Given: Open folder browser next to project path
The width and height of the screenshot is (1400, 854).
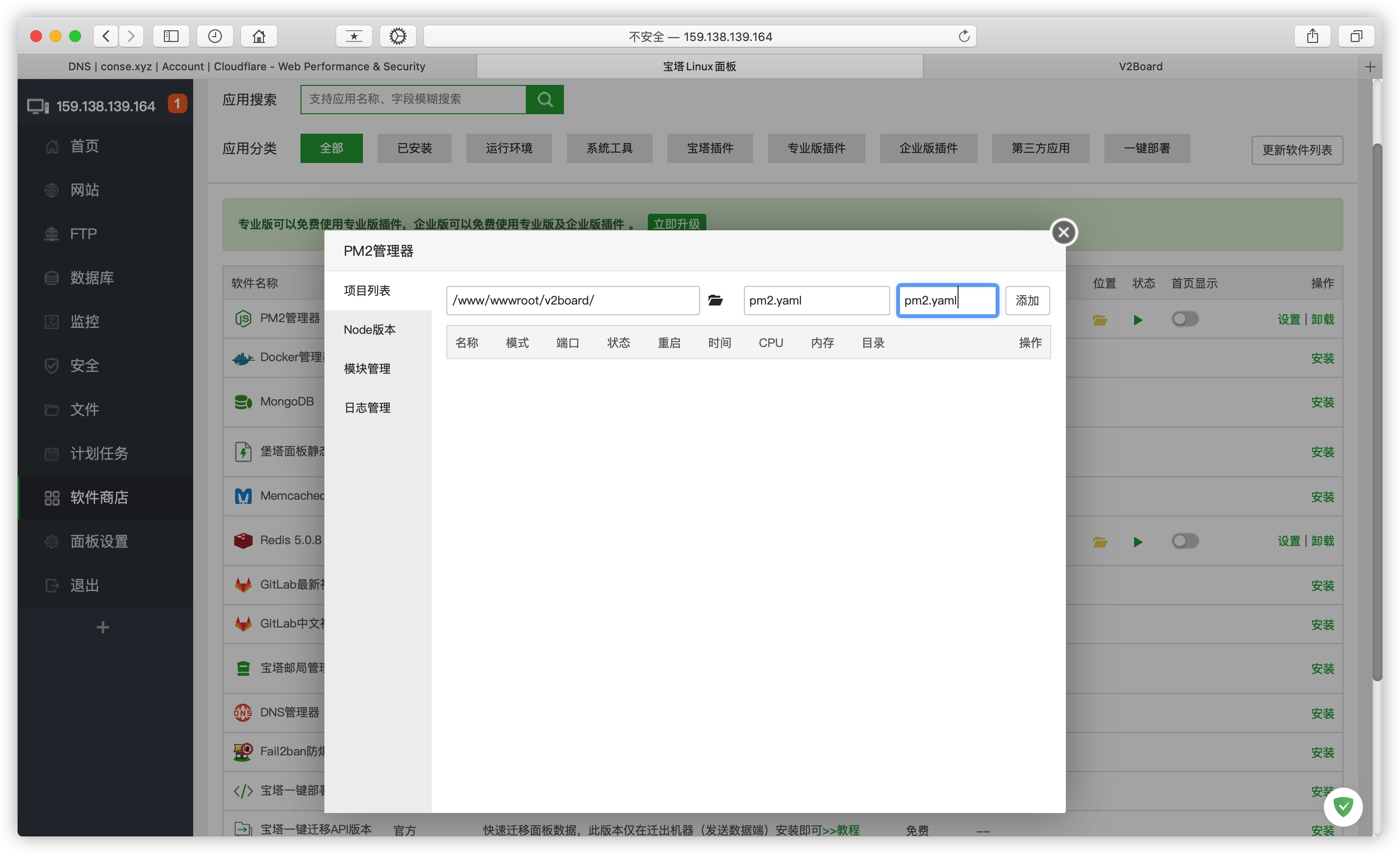Looking at the screenshot, I should tap(715, 300).
